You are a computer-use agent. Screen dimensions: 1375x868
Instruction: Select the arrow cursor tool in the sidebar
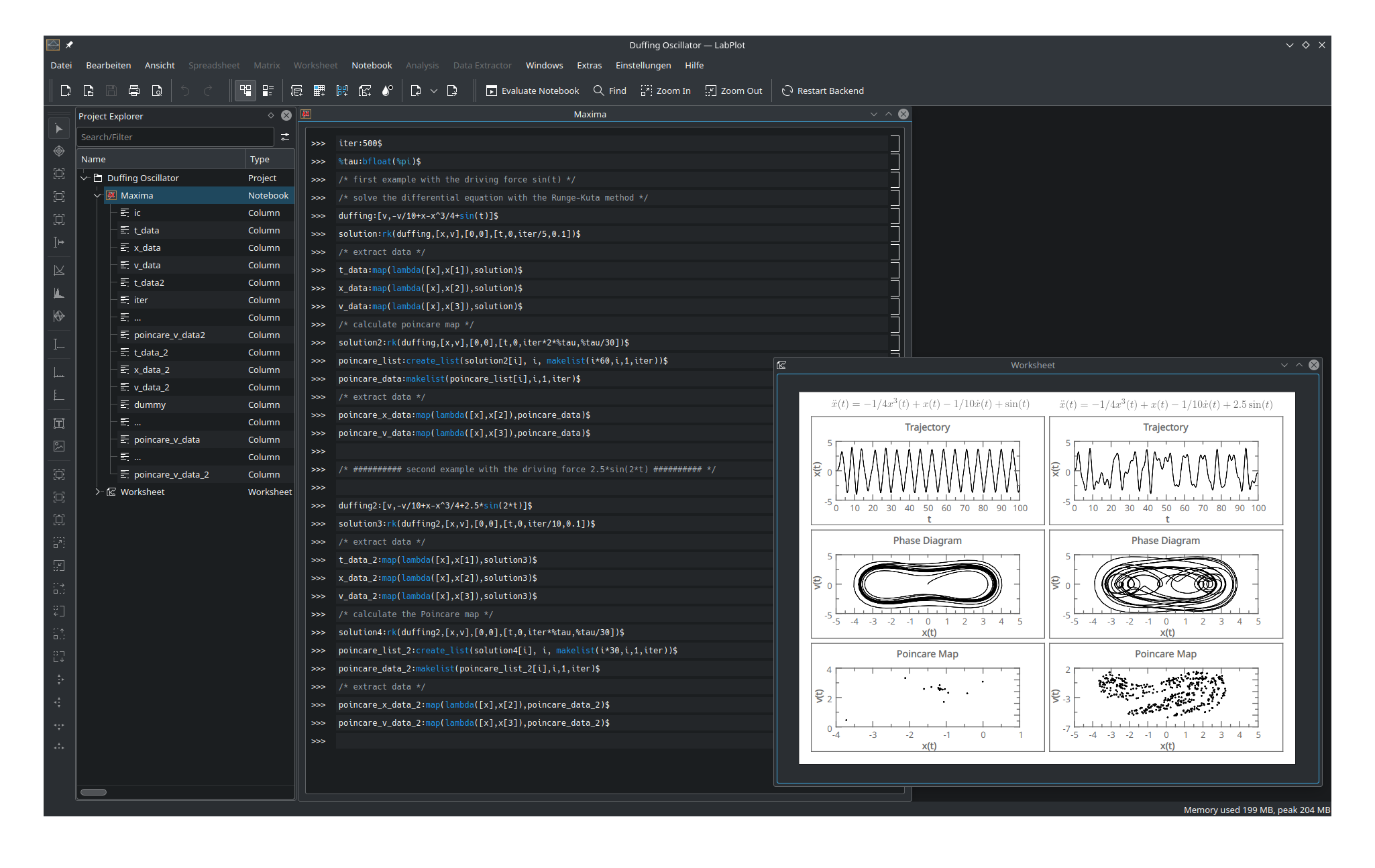59,128
